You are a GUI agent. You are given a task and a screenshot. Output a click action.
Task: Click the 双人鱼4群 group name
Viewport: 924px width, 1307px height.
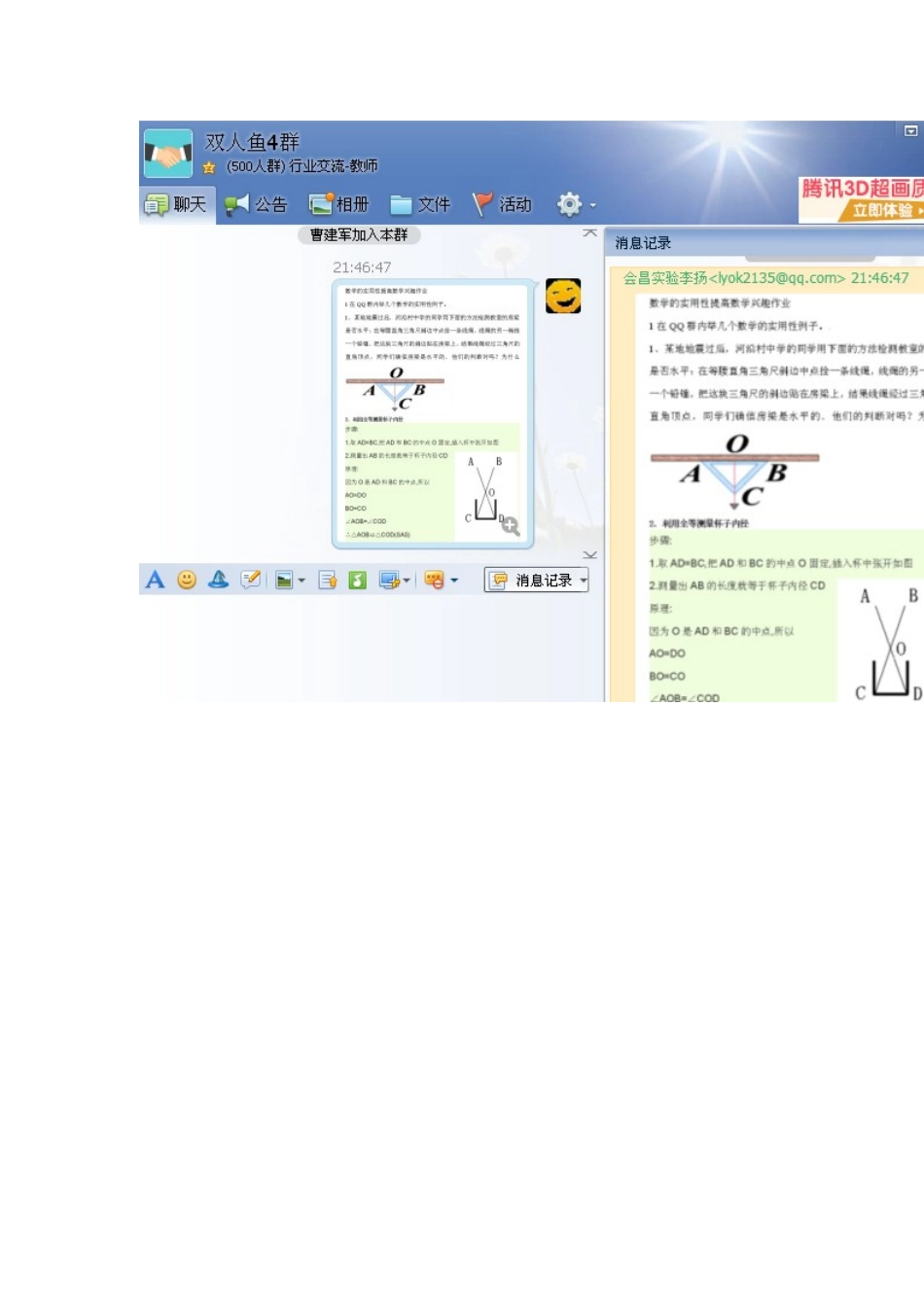pos(252,142)
